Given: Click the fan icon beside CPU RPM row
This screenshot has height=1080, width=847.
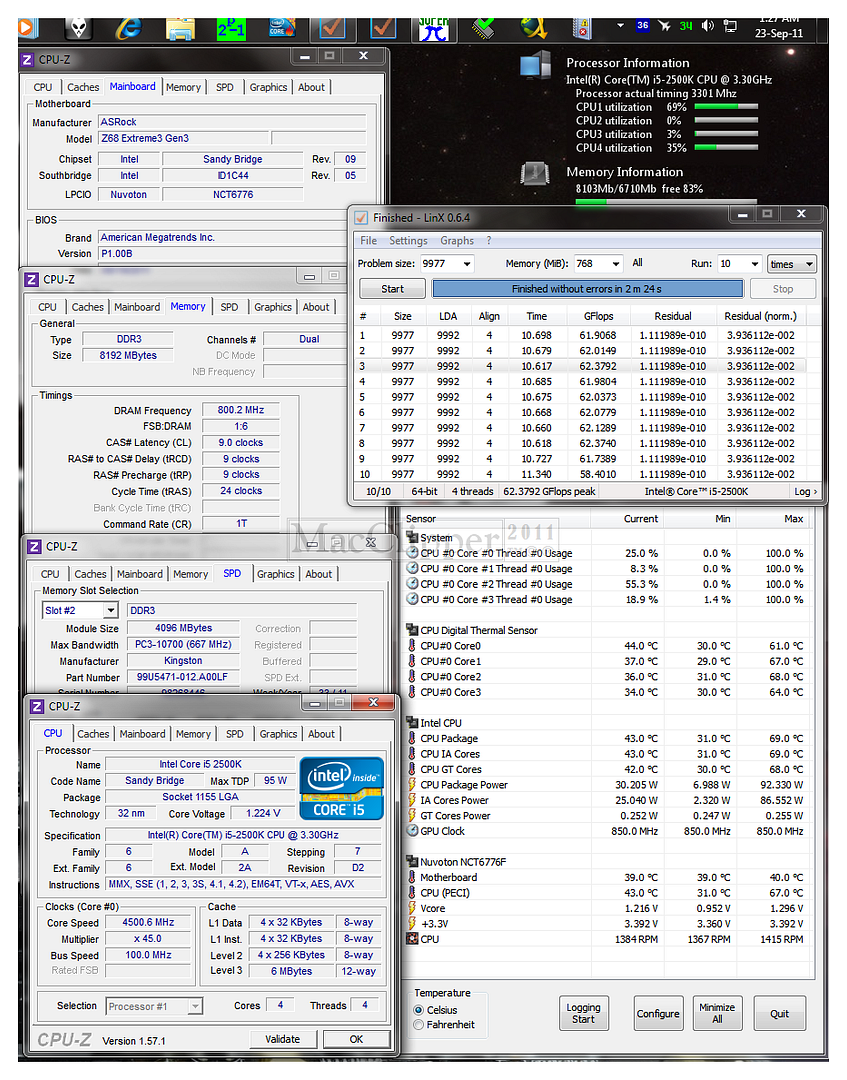Looking at the screenshot, I should (412, 939).
